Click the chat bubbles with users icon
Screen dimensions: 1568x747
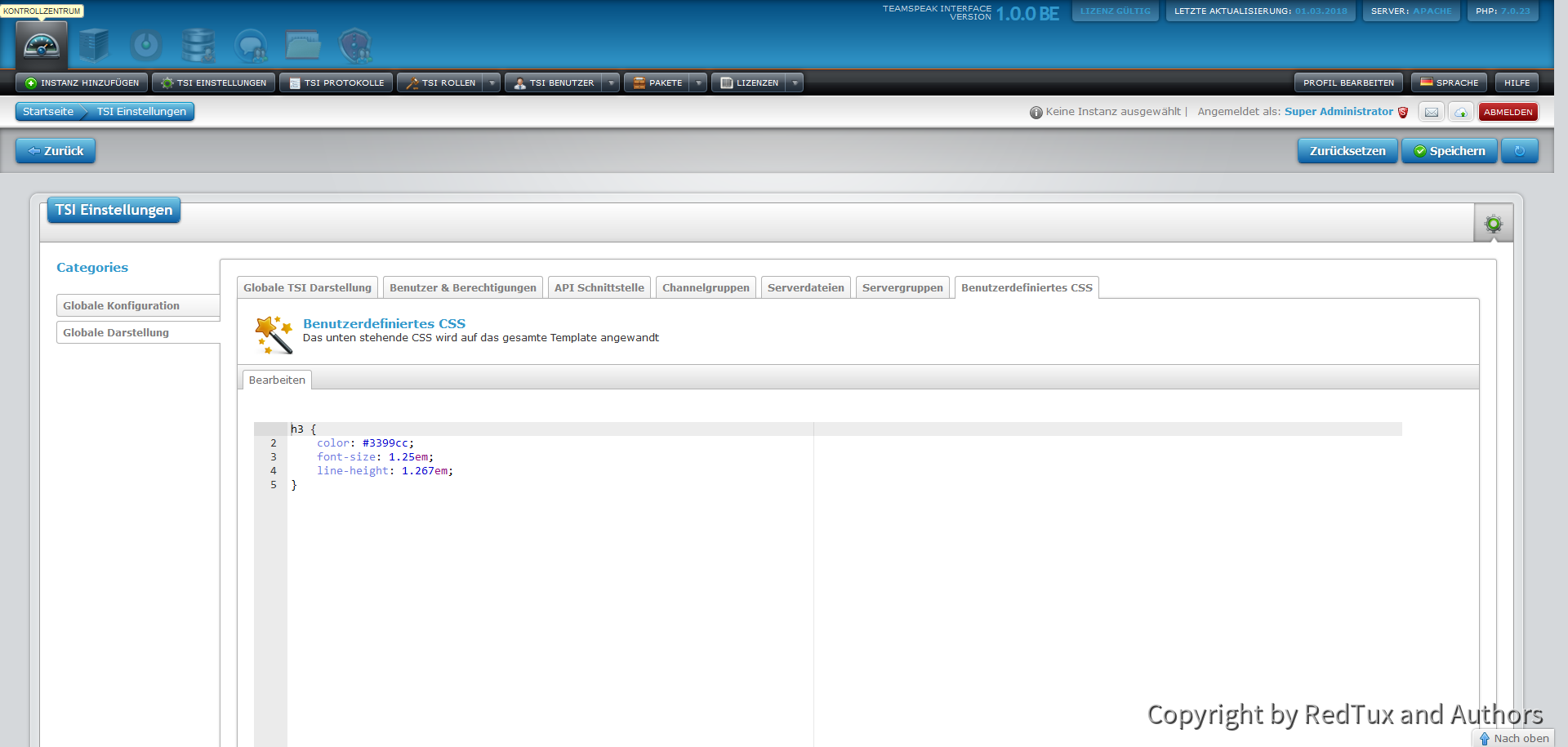click(x=251, y=45)
